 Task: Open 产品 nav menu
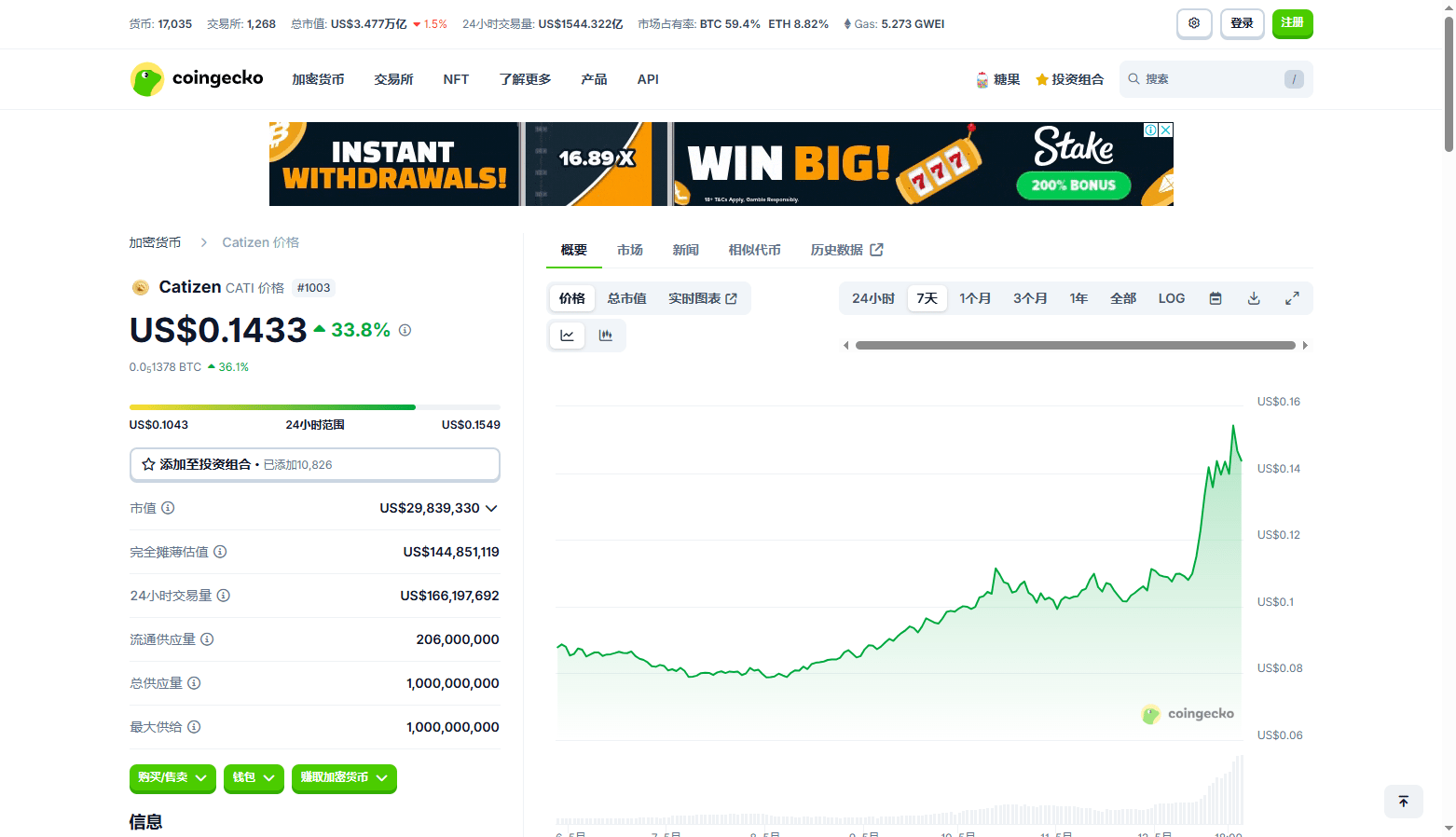594,79
